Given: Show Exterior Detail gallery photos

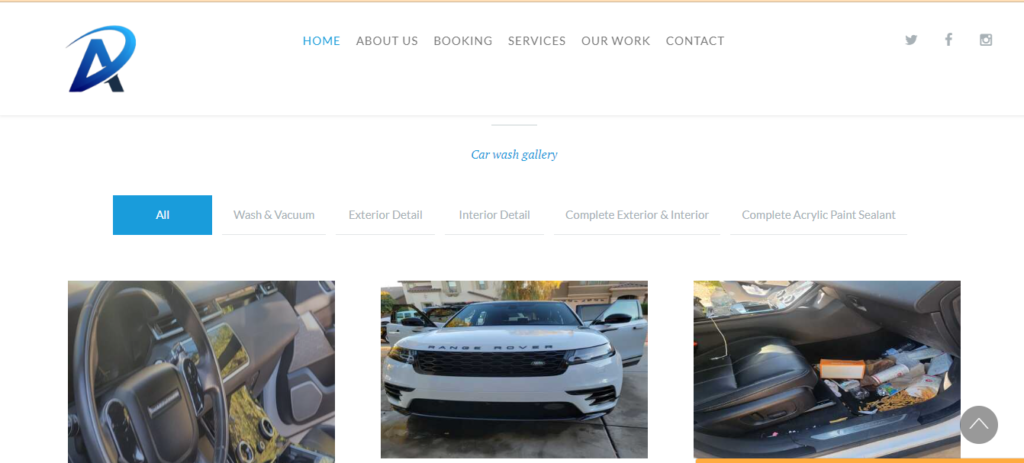Looking at the screenshot, I should [x=385, y=215].
